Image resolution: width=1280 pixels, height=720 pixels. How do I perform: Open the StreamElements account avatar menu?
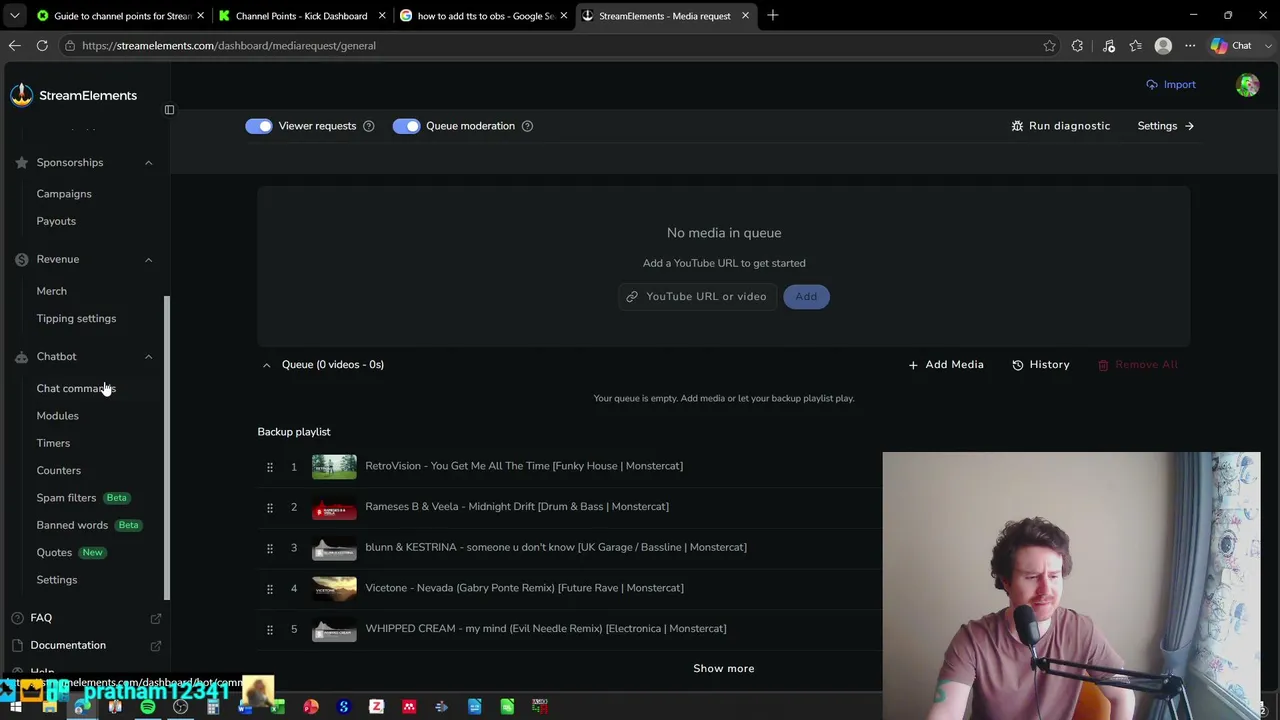point(1247,85)
